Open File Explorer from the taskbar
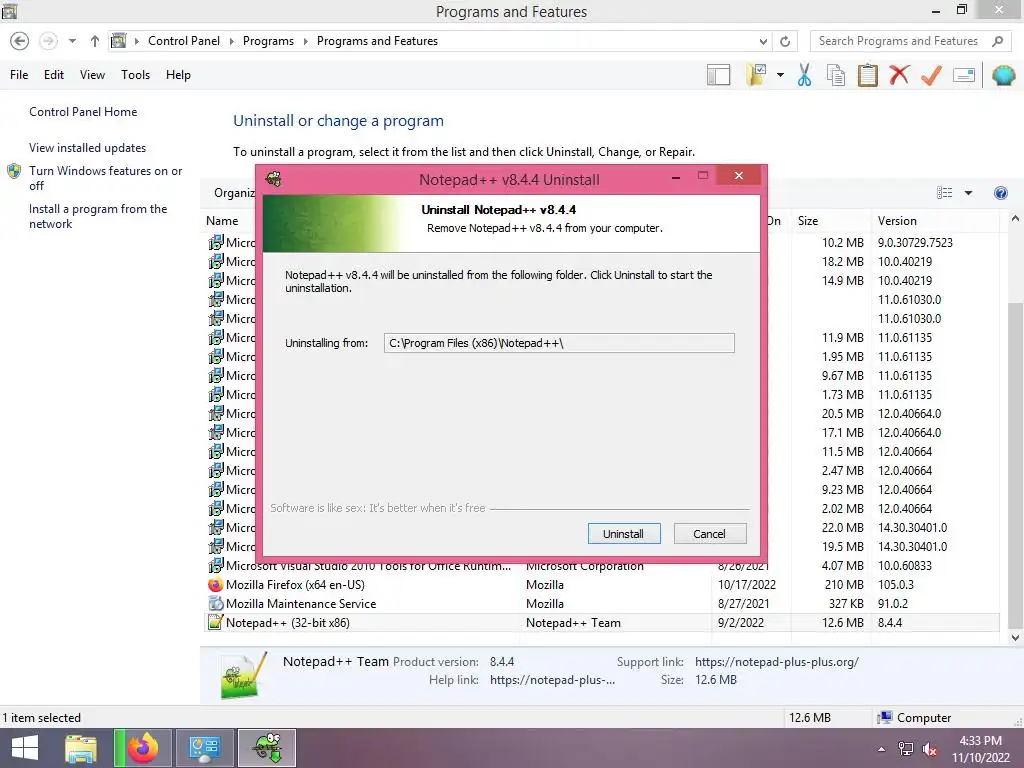Screen dimensions: 1024x768 (81, 748)
